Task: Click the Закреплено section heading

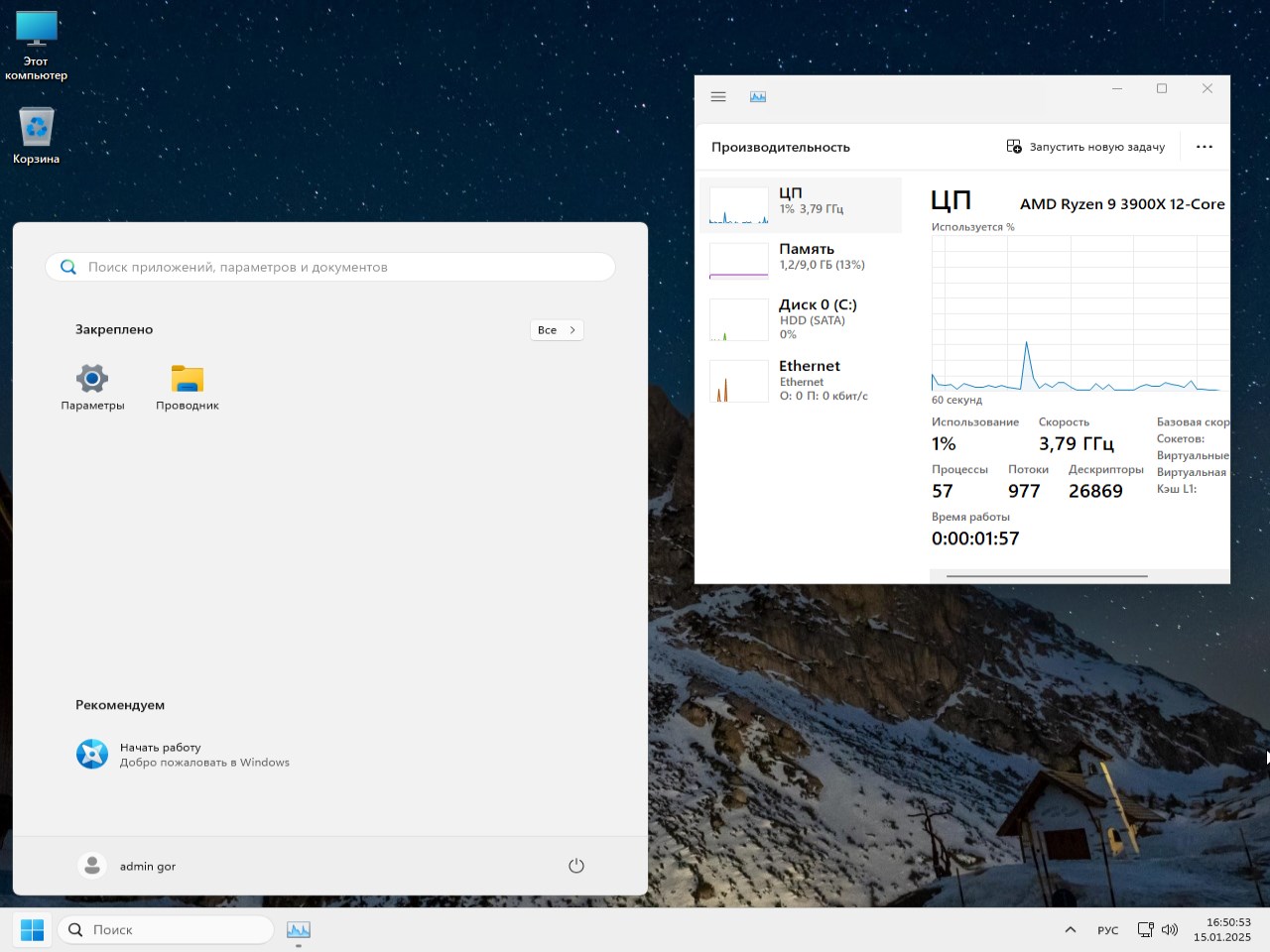Action: click(114, 329)
